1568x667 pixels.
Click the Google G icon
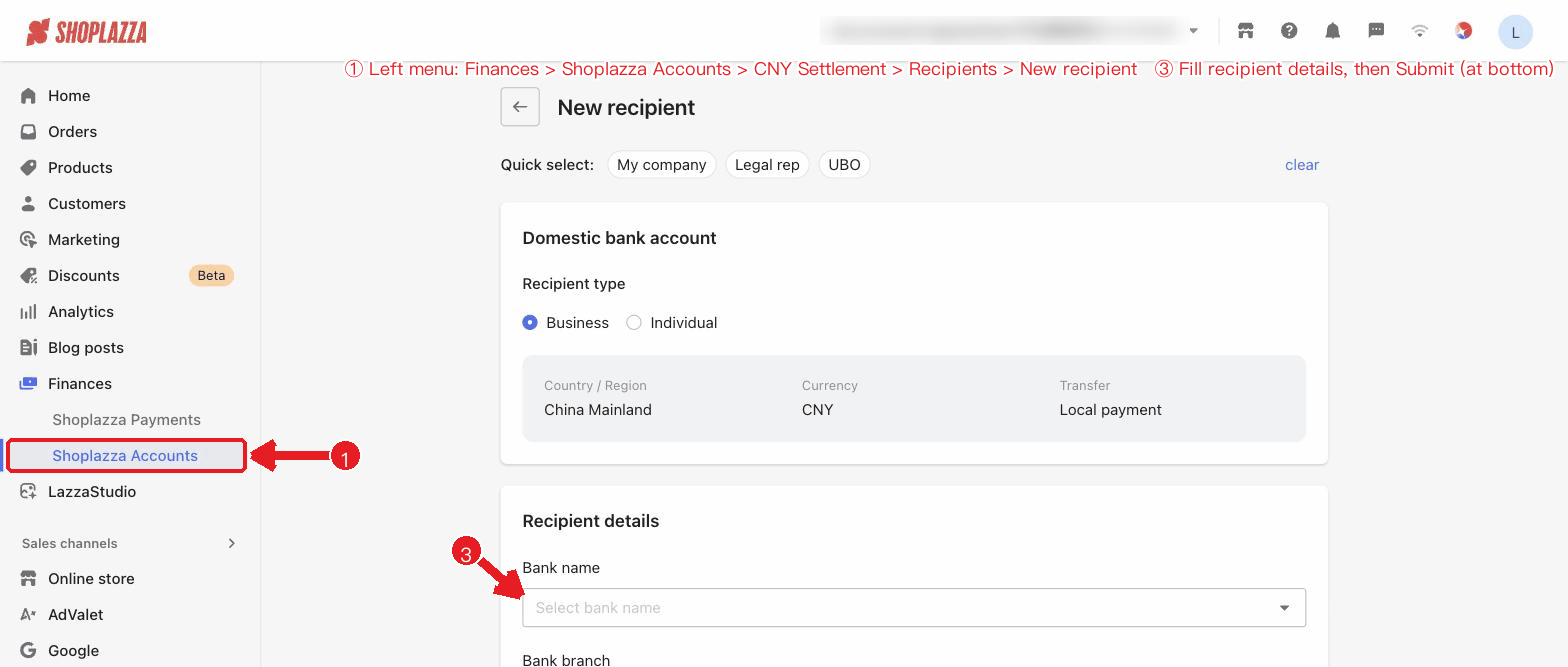coord(28,651)
